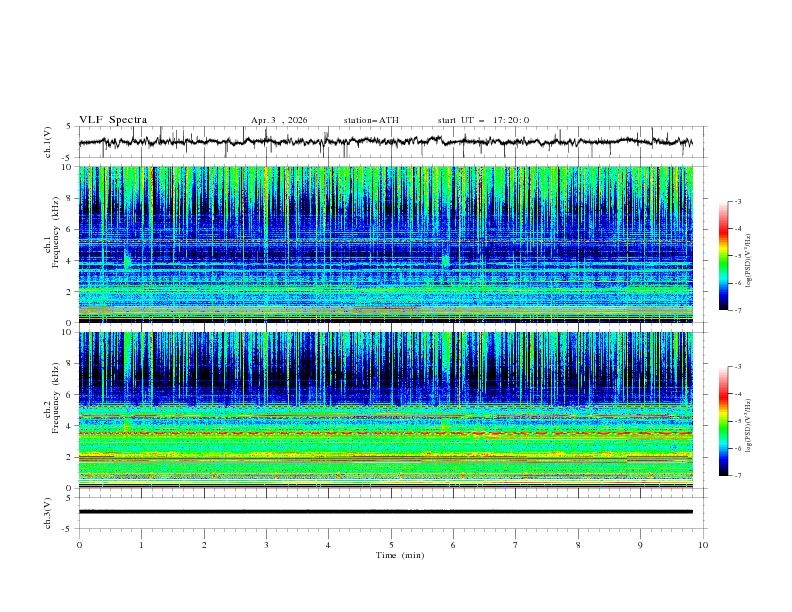Click the "2" tick on the time axis
The image size is (792, 612).
[205, 545]
